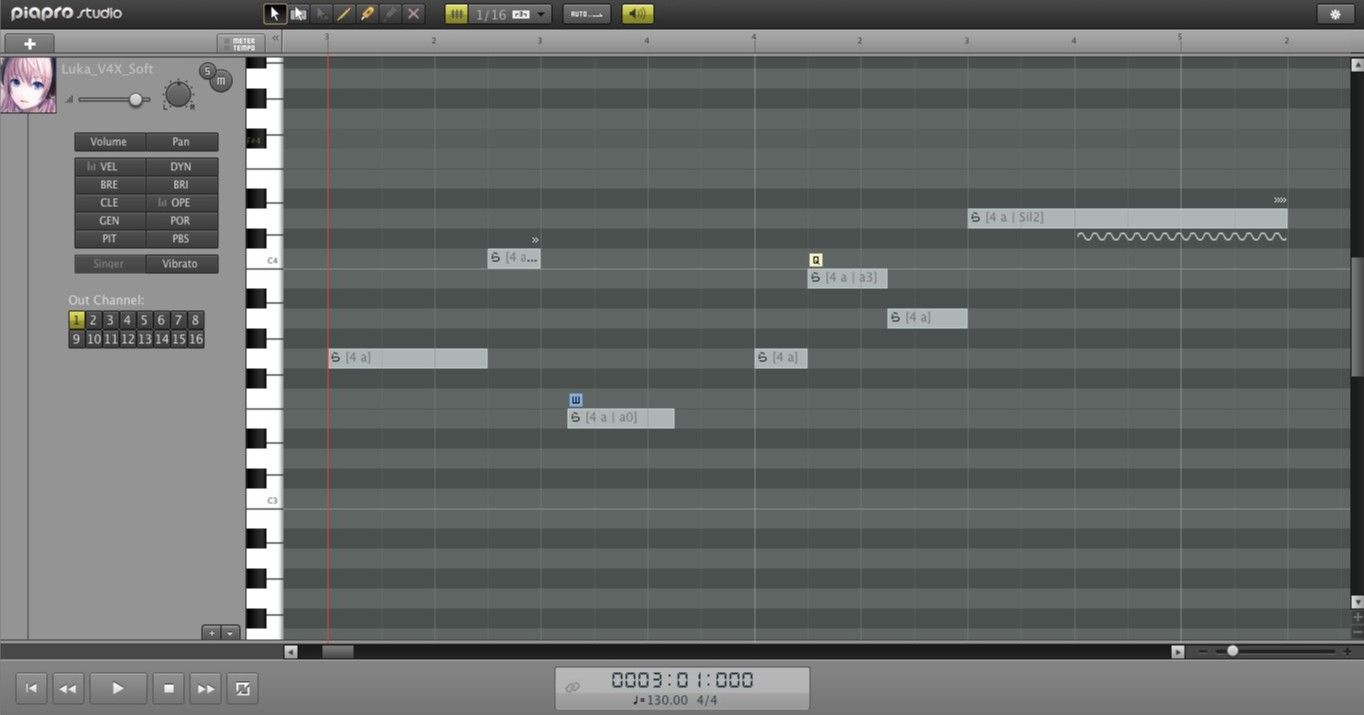Solo the Luka_V4X_Soft track
The height and width of the screenshot is (715, 1364).
click(x=207, y=71)
